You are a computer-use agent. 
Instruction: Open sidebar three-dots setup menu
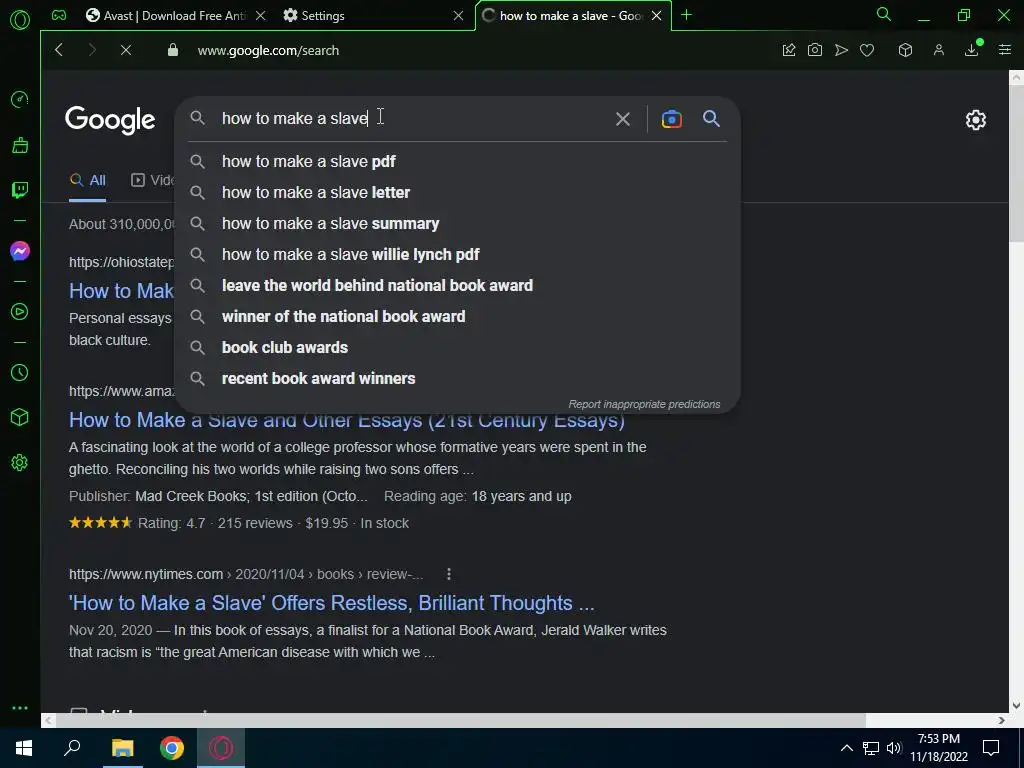pyautogui.click(x=20, y=708)
